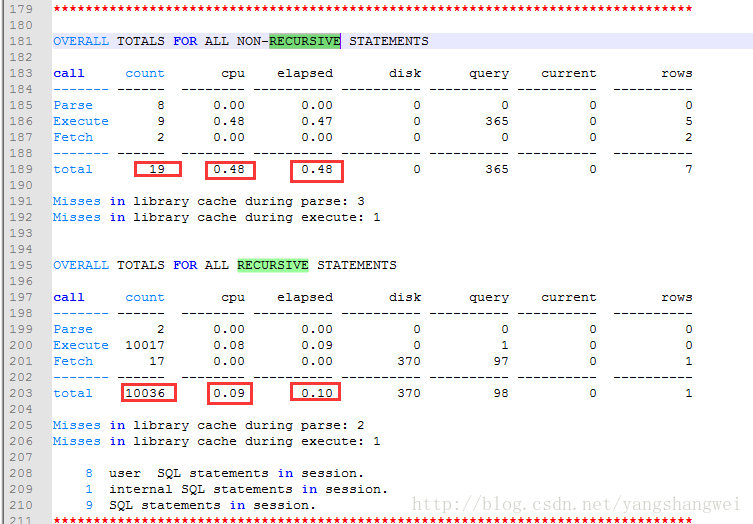The image size is (753, 524).
Task: Place cursor in 'user SQL statements in session' line
Action: coord(236,473)
